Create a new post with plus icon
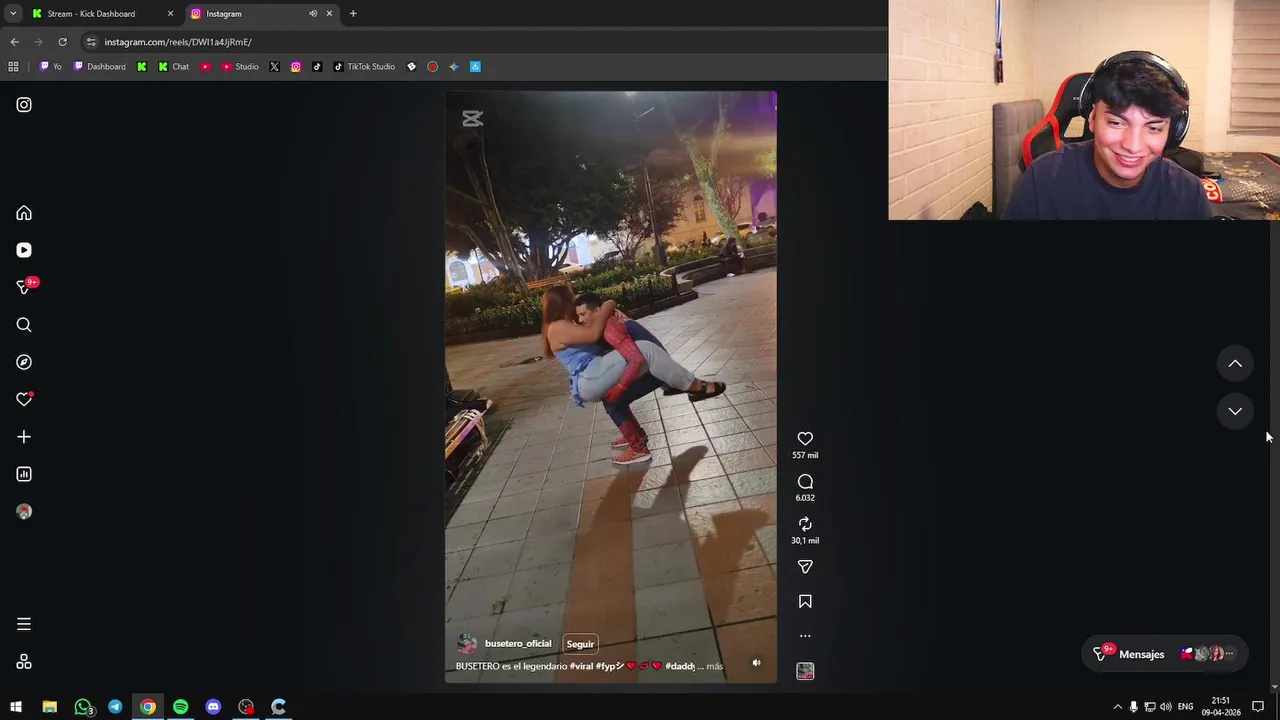The image size is (1280, 720). [24, 437]
